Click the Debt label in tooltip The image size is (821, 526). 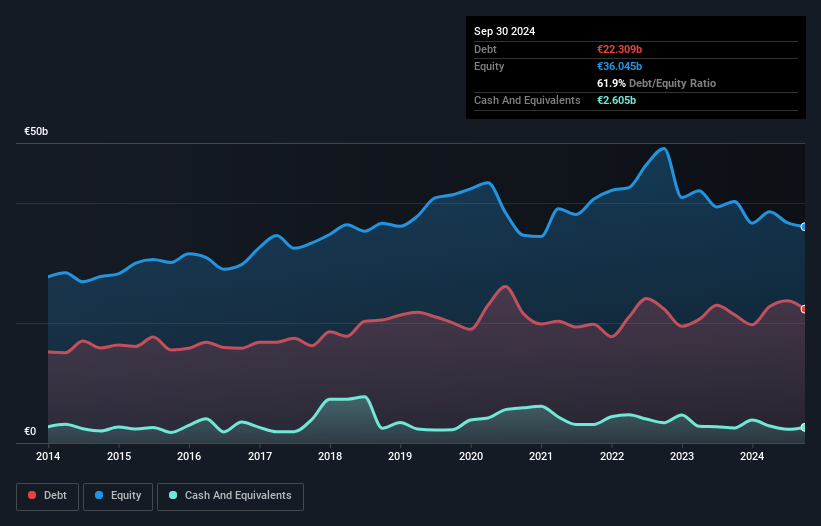click(485, 49)
